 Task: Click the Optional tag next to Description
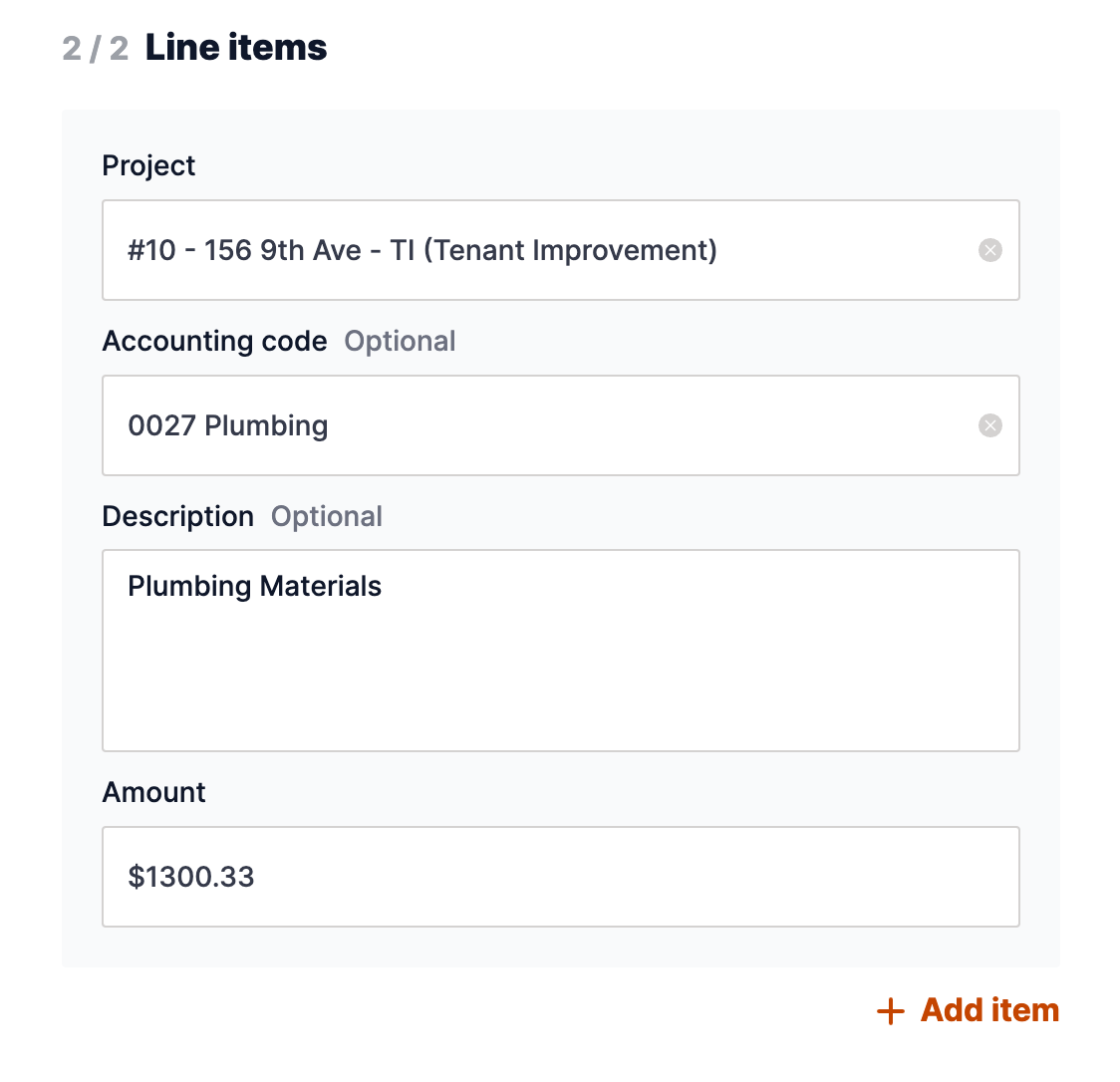point(327,516)
